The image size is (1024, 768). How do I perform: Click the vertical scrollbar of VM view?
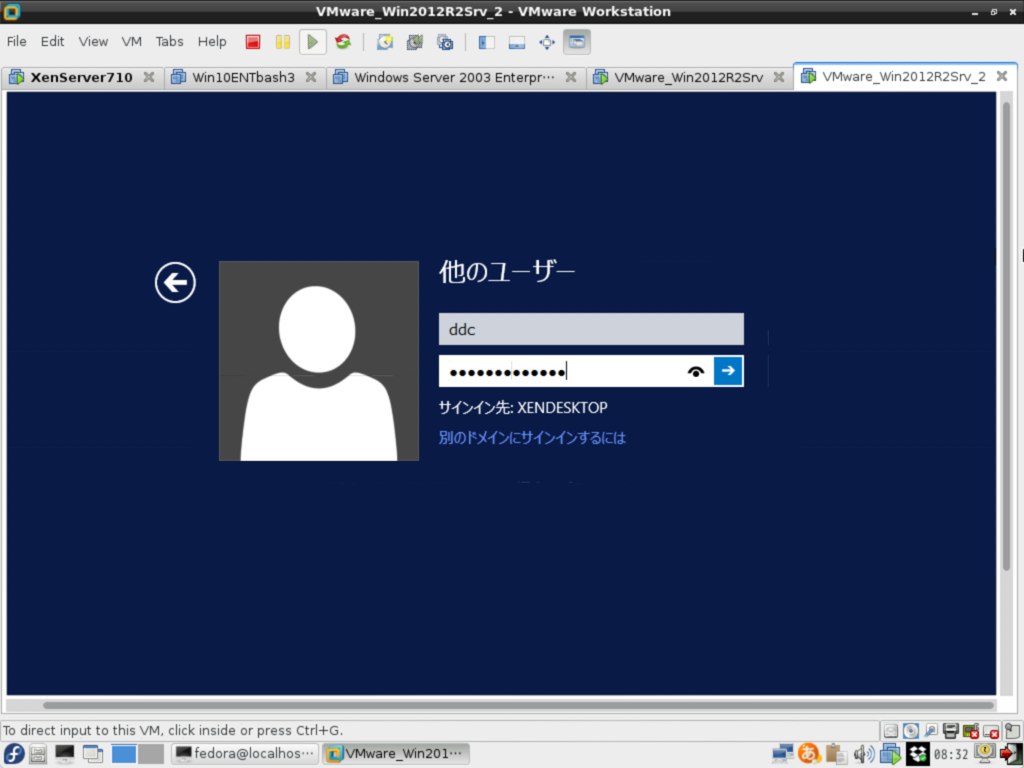[x=1006, y=336]
